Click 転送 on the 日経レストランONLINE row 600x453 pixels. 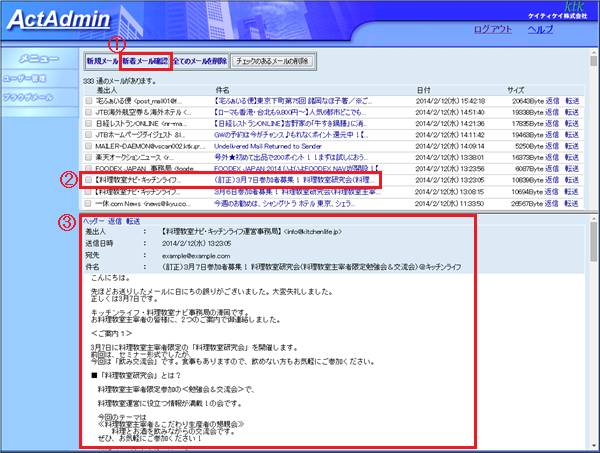pos(572,124)
